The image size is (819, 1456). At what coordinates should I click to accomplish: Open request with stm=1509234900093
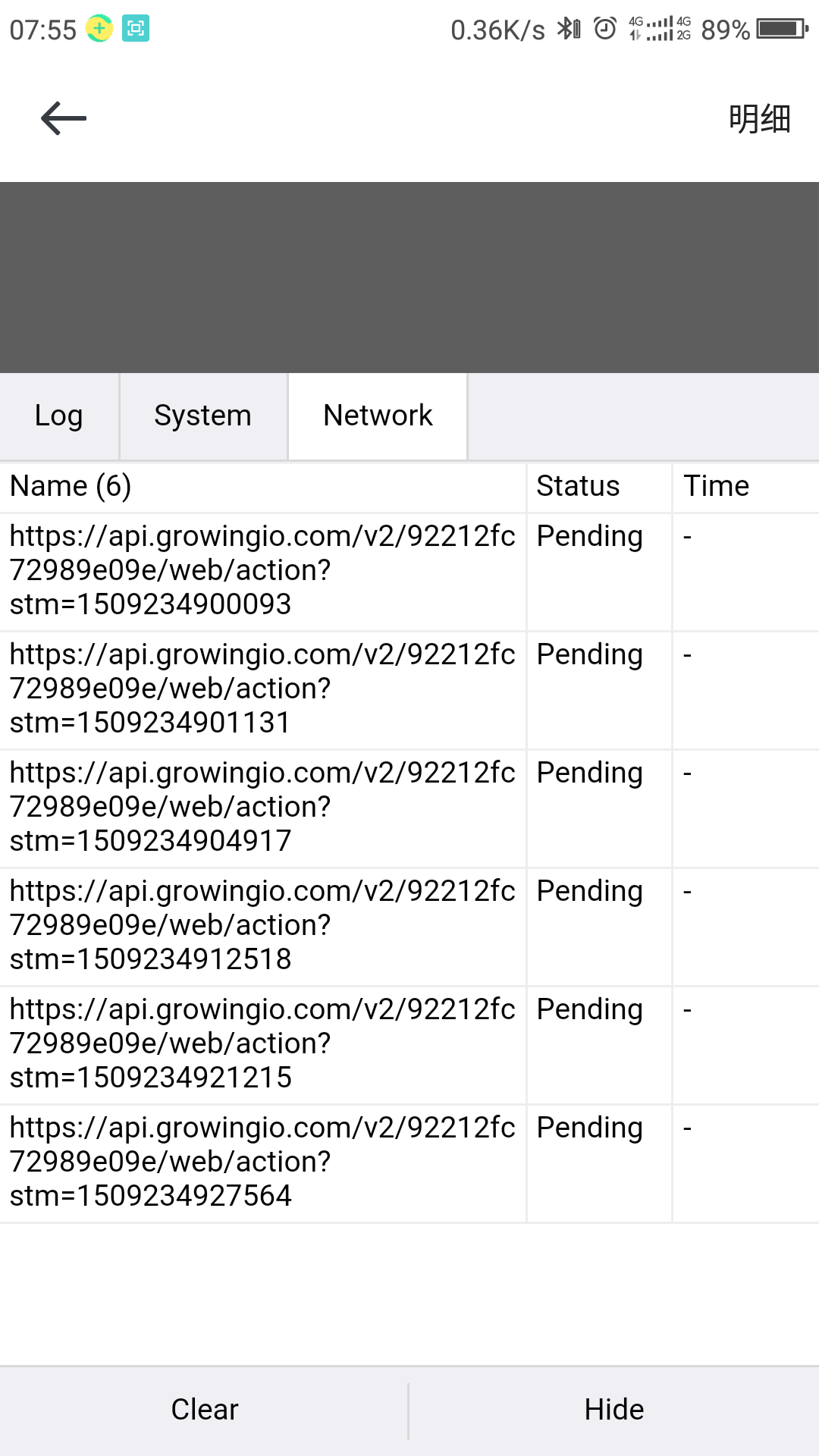point(409,572)
